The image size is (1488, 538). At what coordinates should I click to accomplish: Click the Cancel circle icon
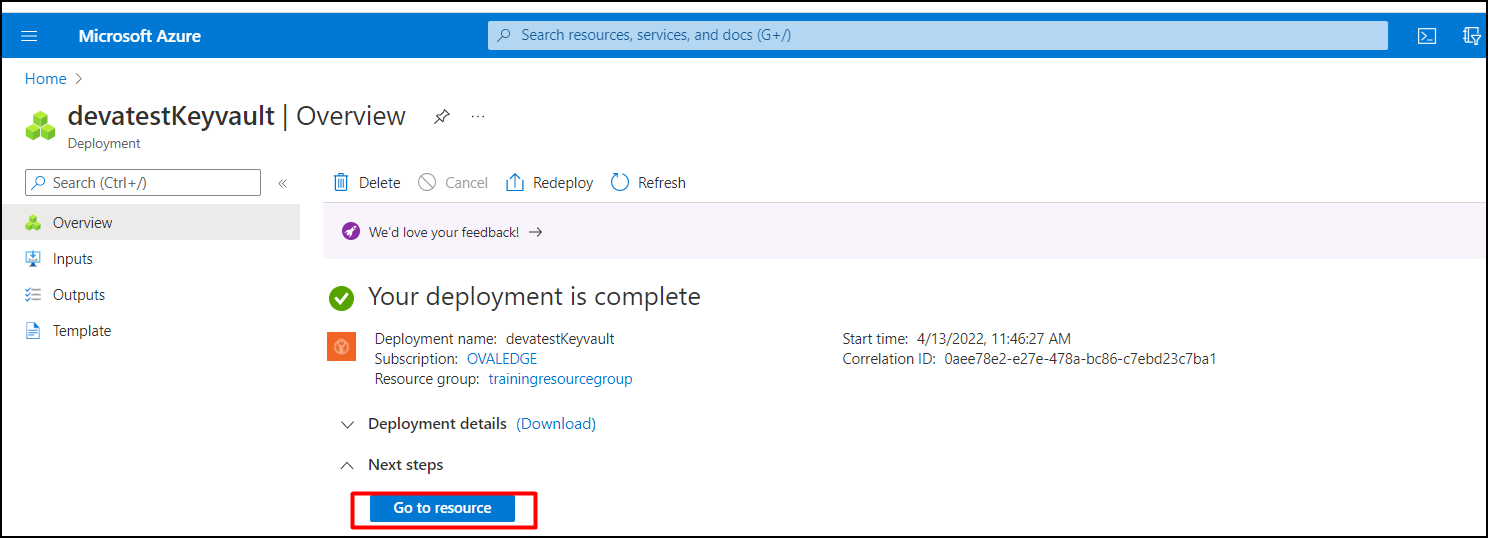[427, 182]
